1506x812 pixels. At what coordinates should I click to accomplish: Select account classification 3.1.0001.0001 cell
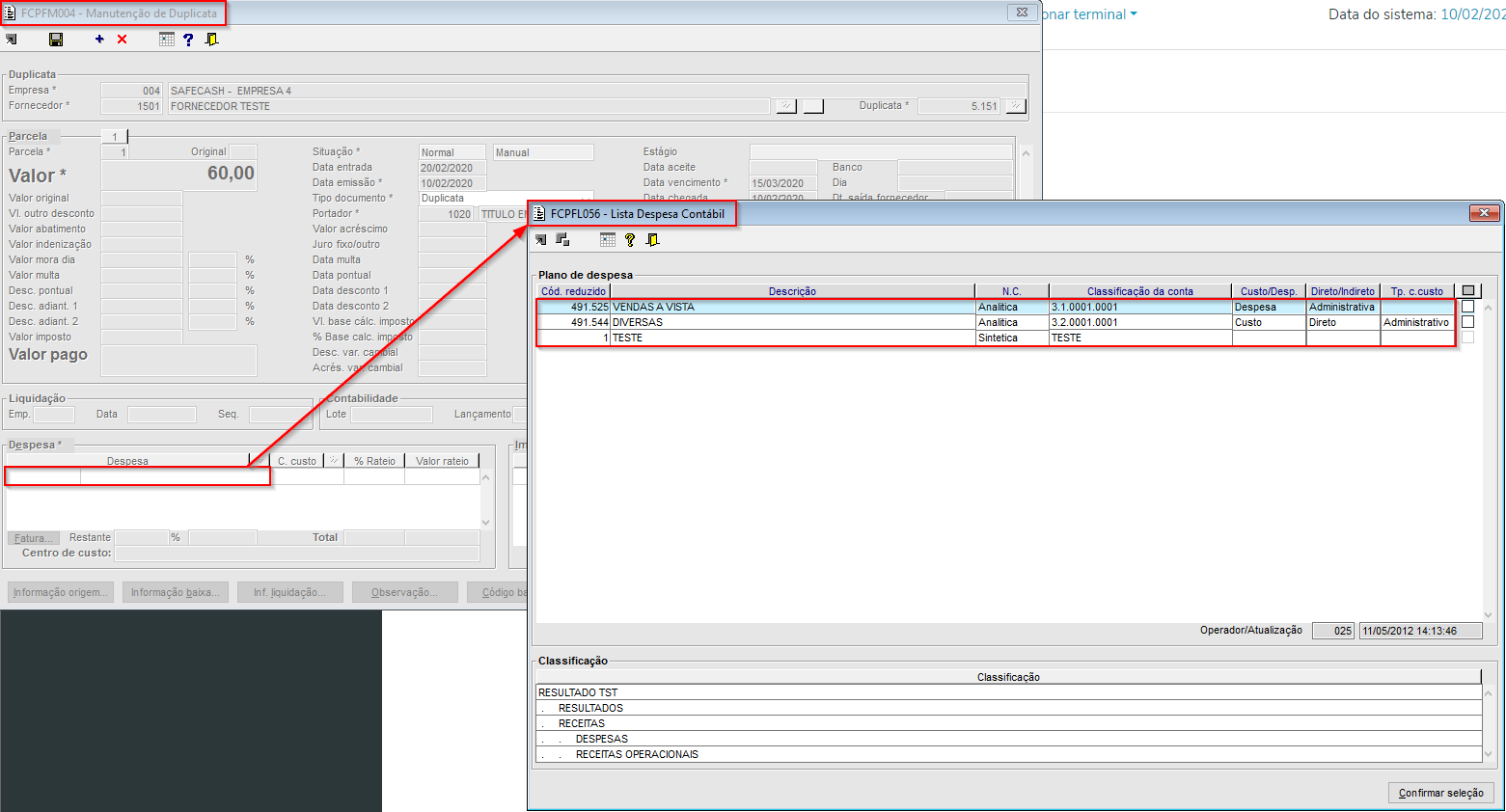pyautogui.click(x=1139, y=307)
